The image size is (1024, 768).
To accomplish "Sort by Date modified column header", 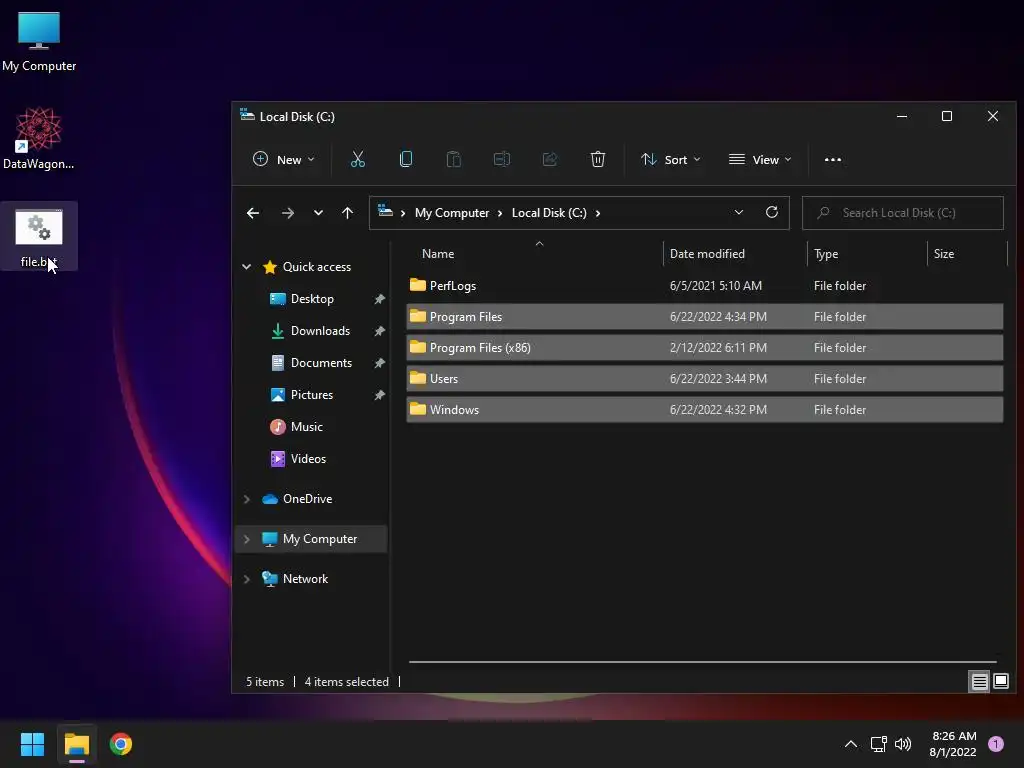I will pos(735,253).
